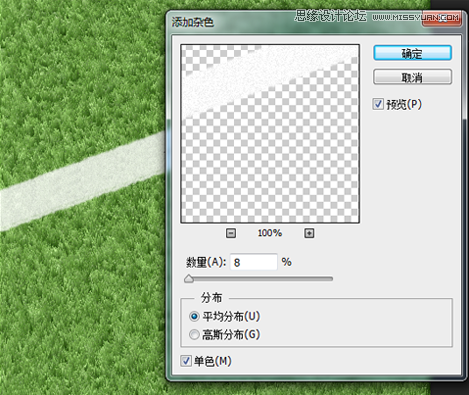The width and height of the screenshot is (469, 395).
Task: Click the 100% zoom level text
Action: pyautogui.click(x=270, y=233)
